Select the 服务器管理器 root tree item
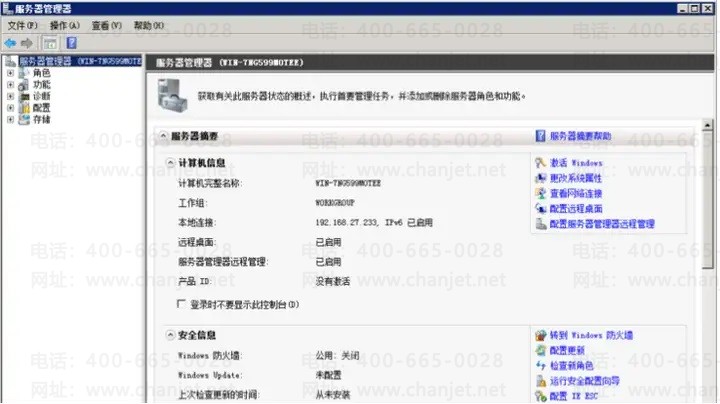 (x=80, y=61)
